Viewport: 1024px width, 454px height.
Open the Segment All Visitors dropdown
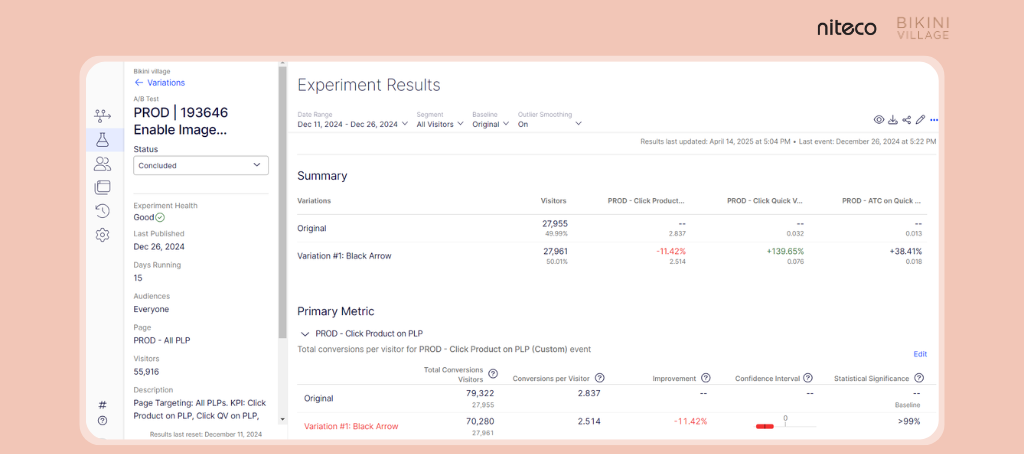tap(439, 124)
